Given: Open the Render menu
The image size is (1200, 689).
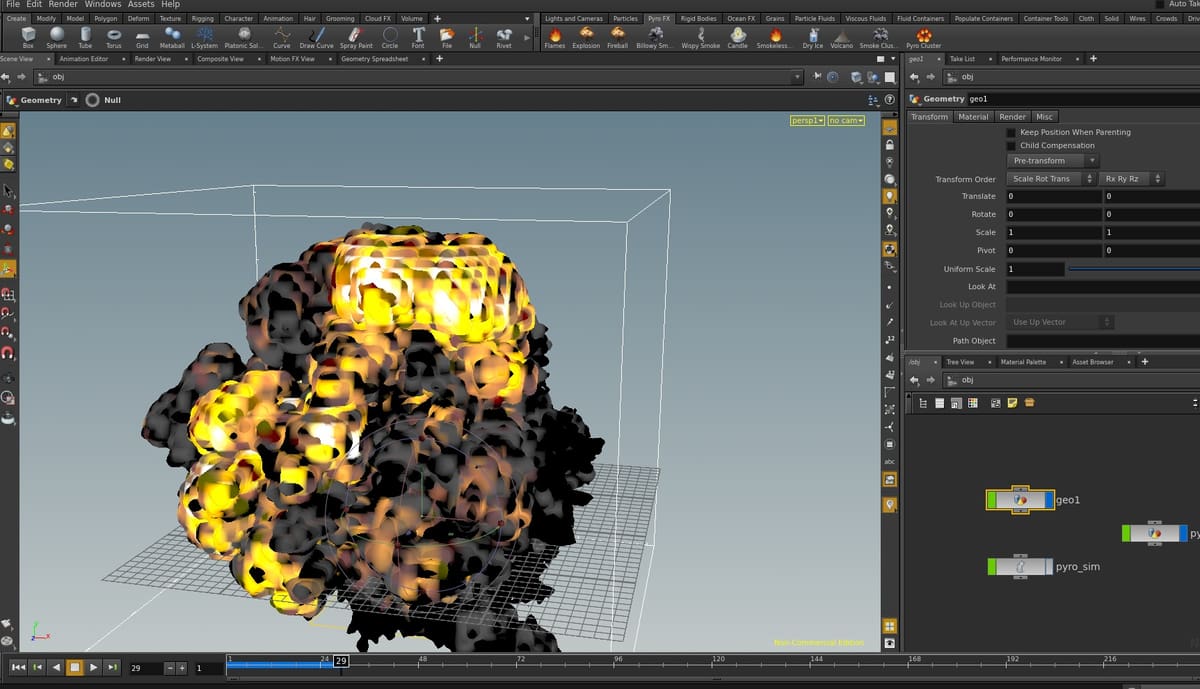Looking at the screenshot, I should (x=63, y=4).
